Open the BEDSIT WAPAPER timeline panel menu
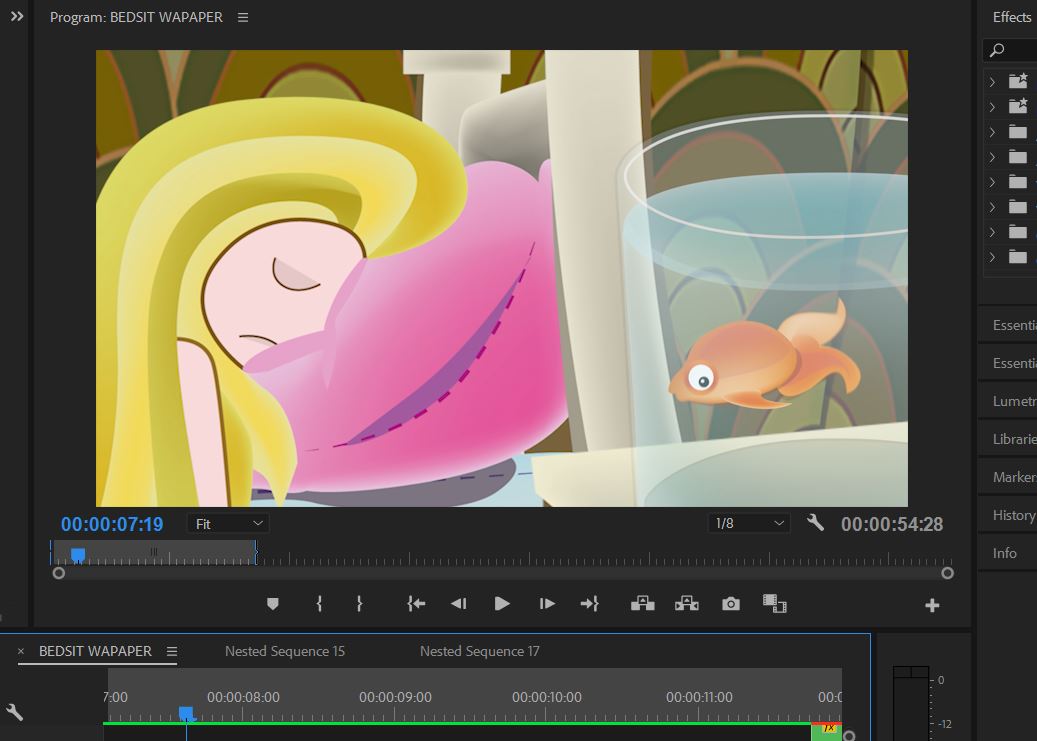The width and height of the screenshot is (1037, 741). pyautogui.click(x=172, y=652)
